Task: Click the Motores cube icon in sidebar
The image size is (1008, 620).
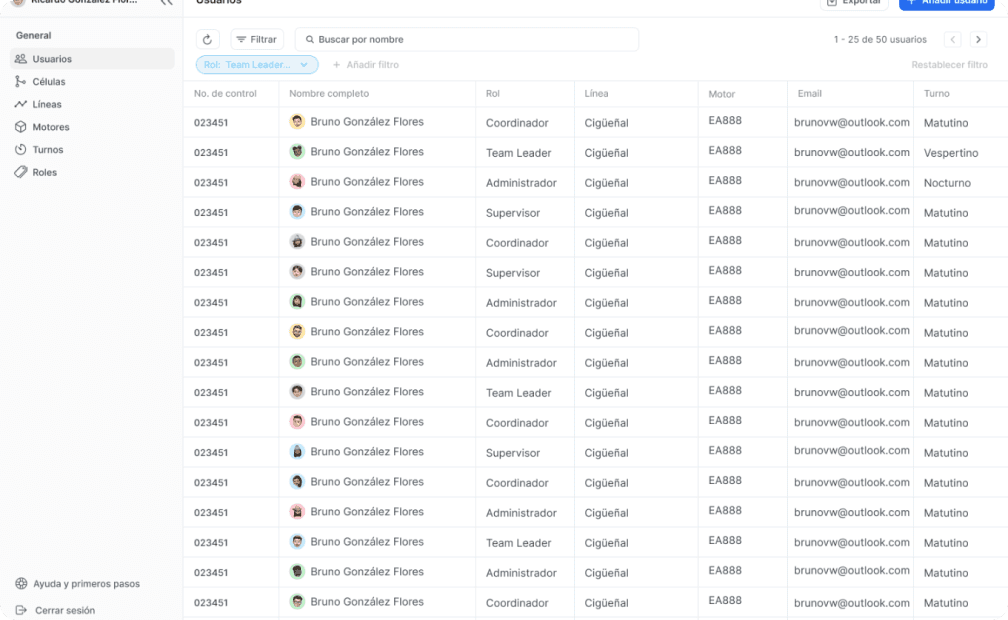Action: [21, 127]
